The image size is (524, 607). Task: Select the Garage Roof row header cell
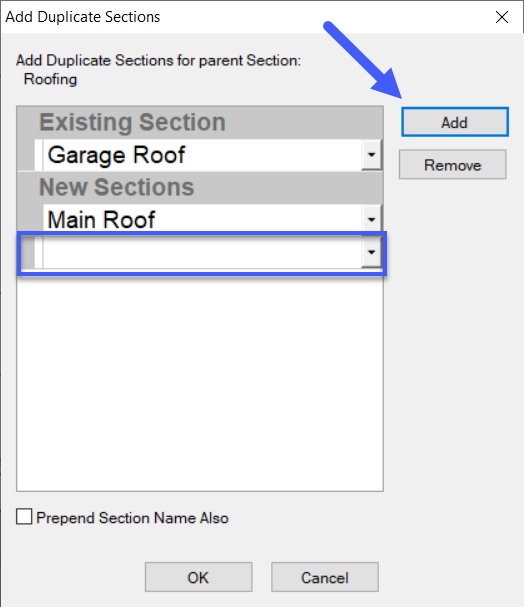26,155
